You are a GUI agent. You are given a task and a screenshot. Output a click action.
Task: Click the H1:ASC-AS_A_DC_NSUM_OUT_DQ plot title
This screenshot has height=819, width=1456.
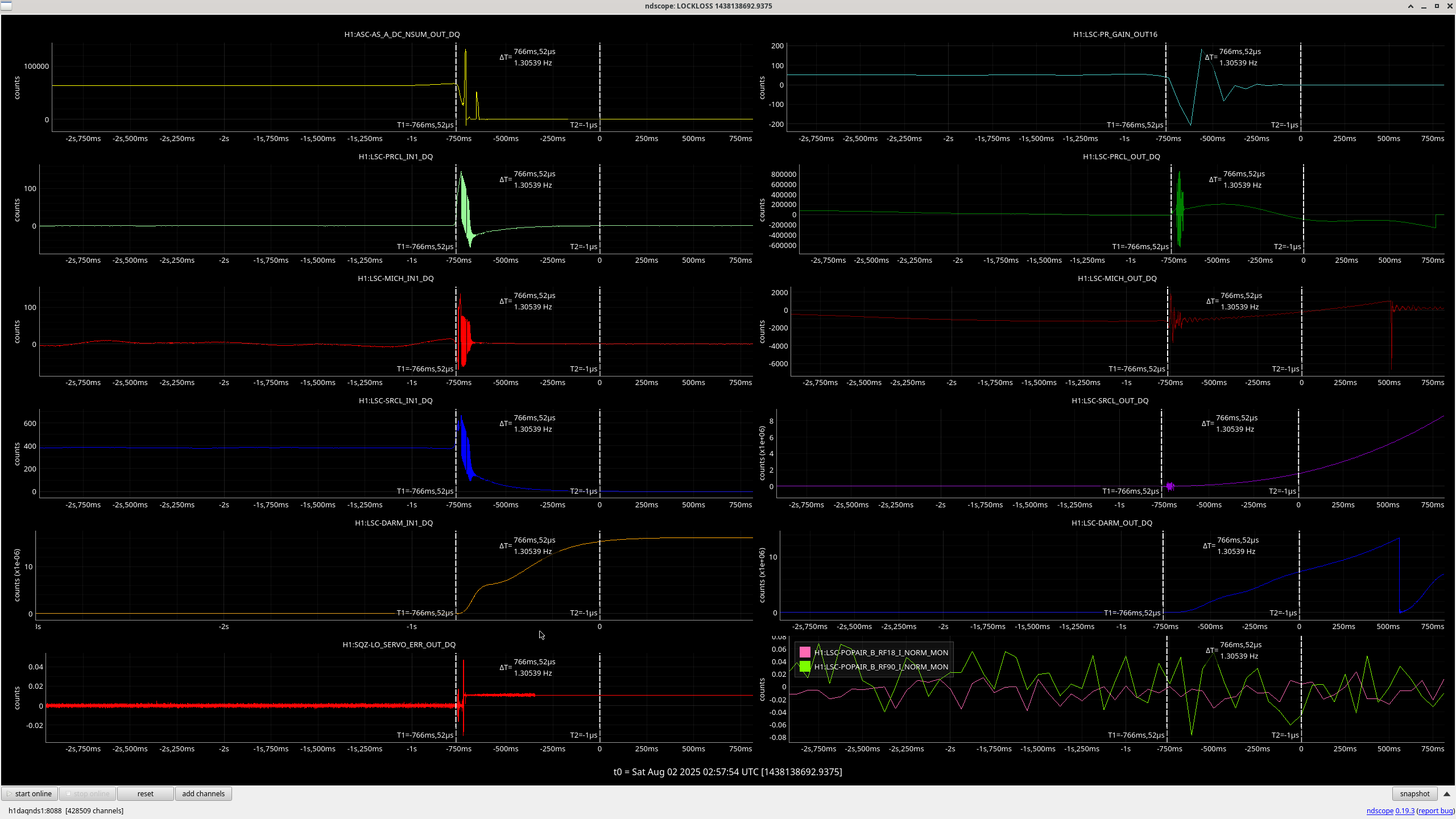click(402, 34)
